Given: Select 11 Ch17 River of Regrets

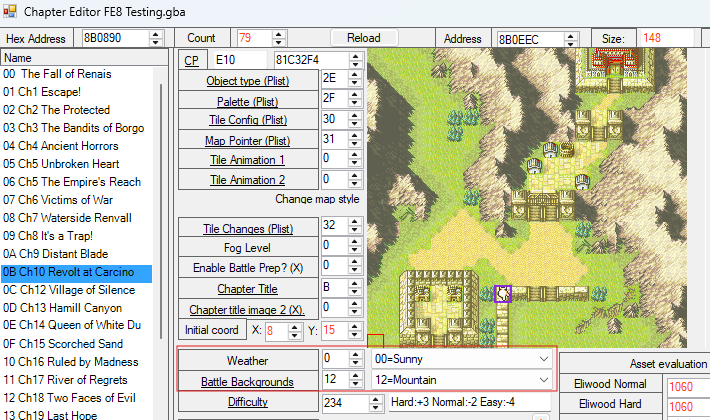Looking at the screenshot, I should 77,380.
